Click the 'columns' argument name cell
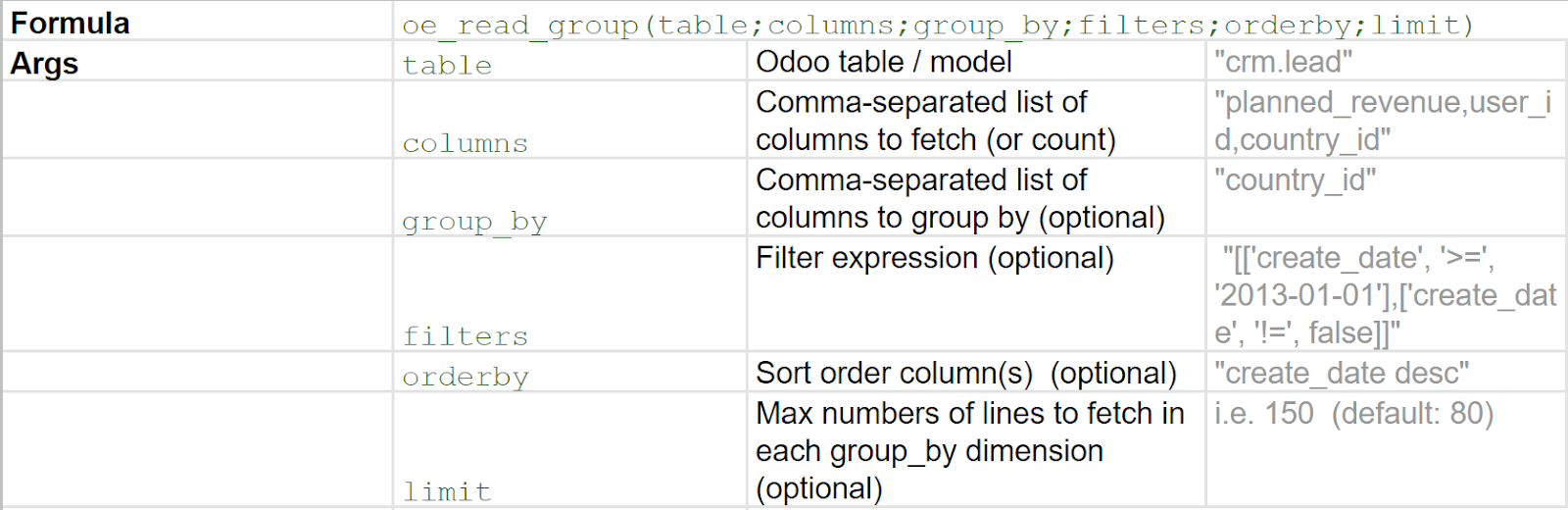This screenshot has height=510, width=1568. pos(465,144)
